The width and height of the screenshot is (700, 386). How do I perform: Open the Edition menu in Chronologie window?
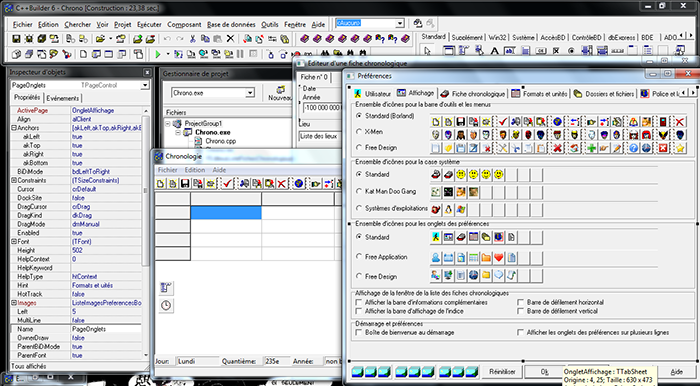click(195, 170)
